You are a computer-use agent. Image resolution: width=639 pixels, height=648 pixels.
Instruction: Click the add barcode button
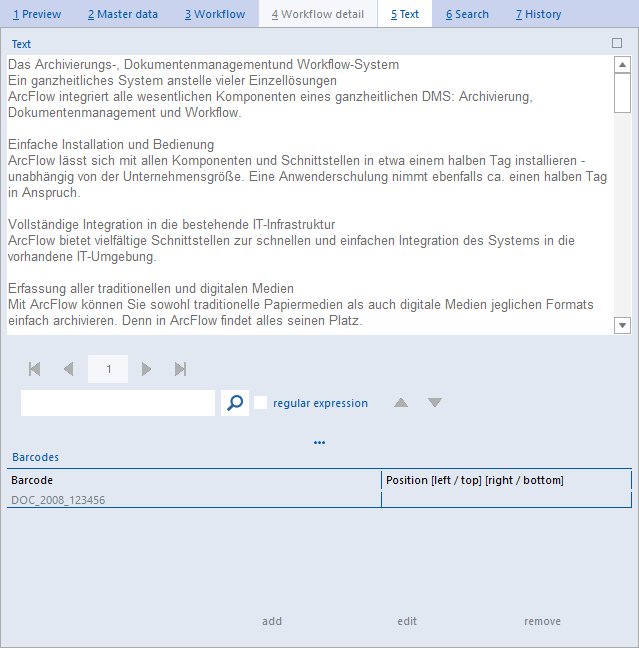pos(272,621)
